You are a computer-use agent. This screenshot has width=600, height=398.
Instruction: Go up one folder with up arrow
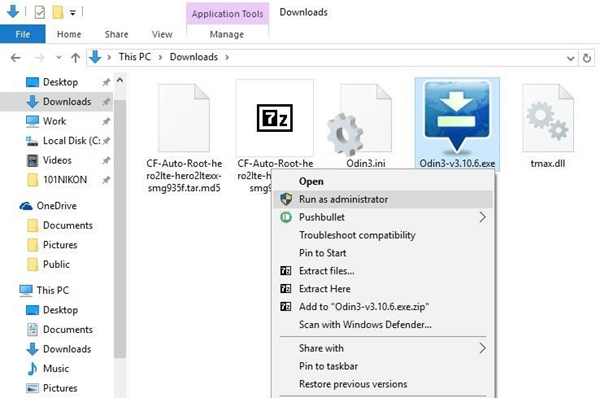(x=75, y=58)
